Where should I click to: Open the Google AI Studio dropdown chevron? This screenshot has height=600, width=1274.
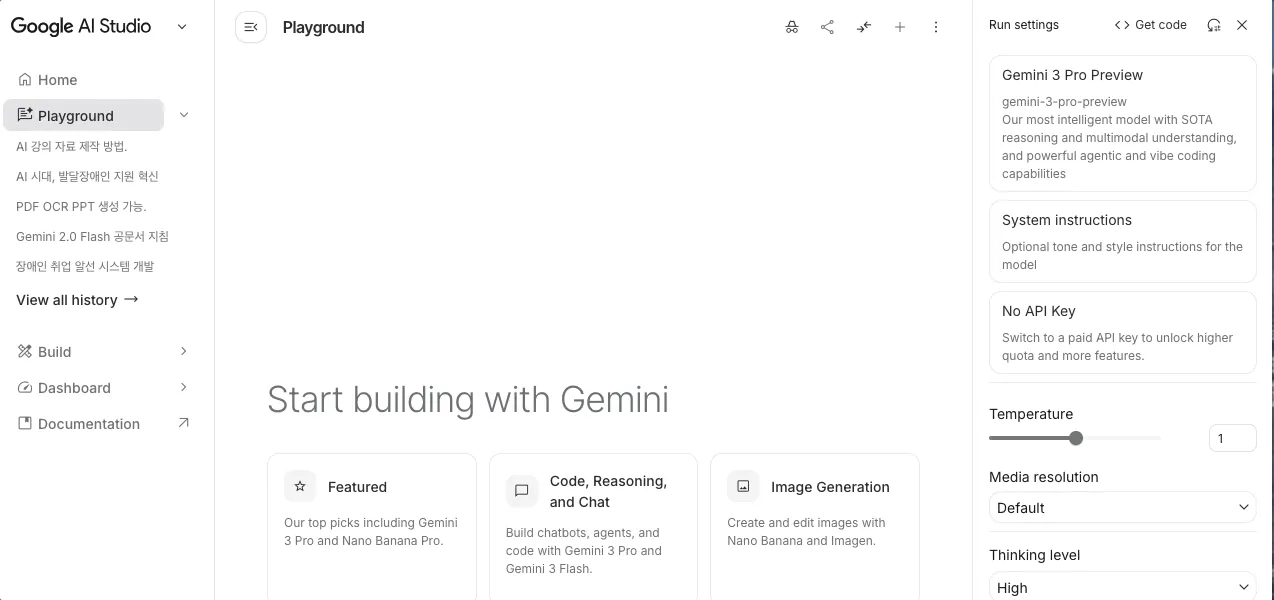click(x=182, y=27)
